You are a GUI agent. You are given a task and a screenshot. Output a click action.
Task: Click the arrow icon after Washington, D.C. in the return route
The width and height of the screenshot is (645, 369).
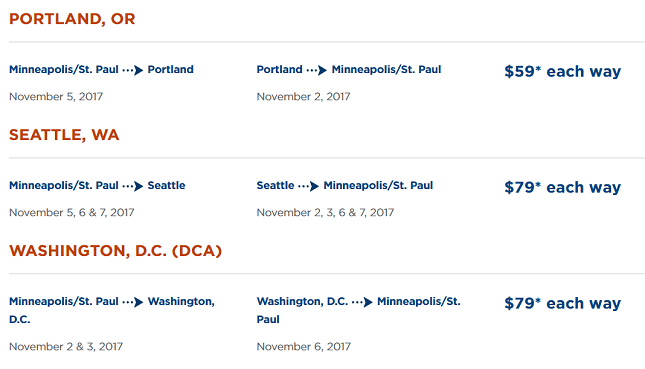pyautogui.click(x=362, y=302)
